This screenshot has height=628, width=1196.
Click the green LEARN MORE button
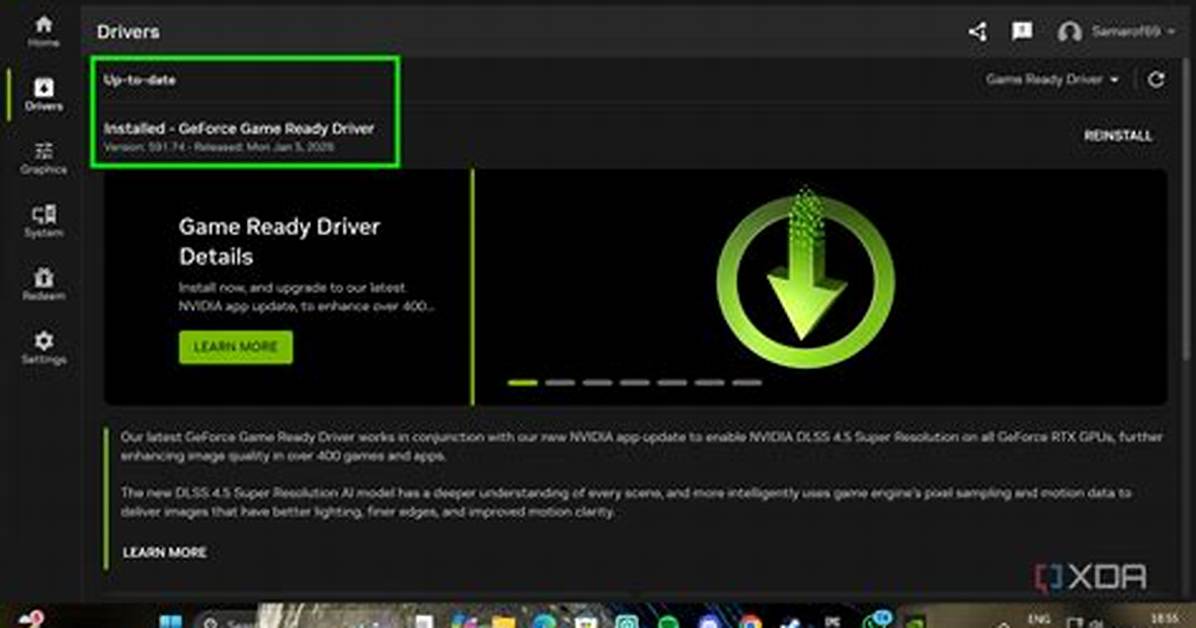[x=236, y=347]
